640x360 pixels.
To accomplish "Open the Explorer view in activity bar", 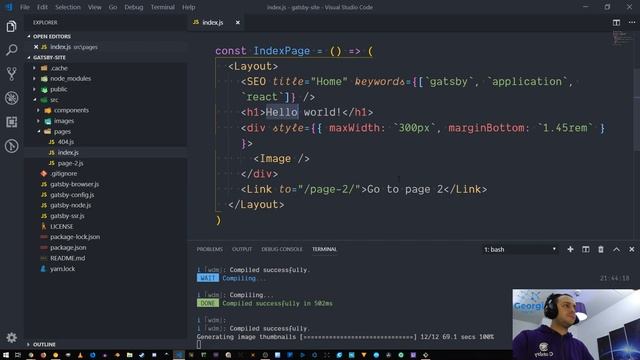I will click(x=11, y=27).
